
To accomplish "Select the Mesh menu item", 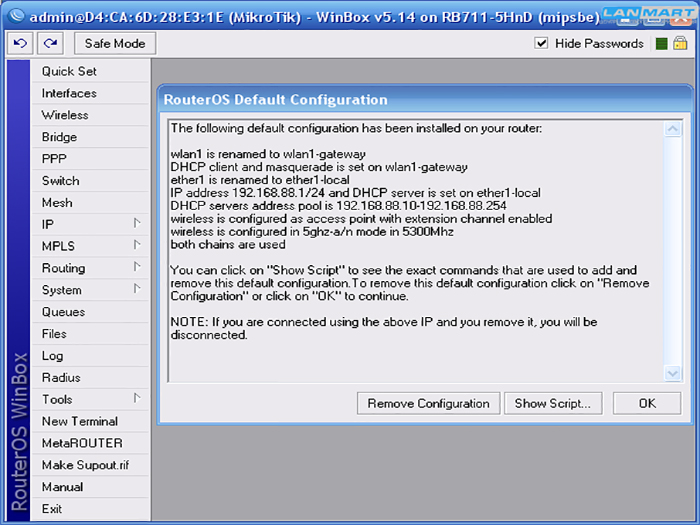I will tap(90, 203).
